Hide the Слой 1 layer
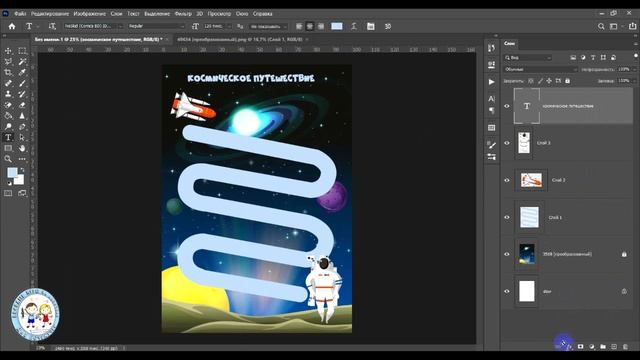Viewport: 640px width, 360px height. (x=507, y=218)
